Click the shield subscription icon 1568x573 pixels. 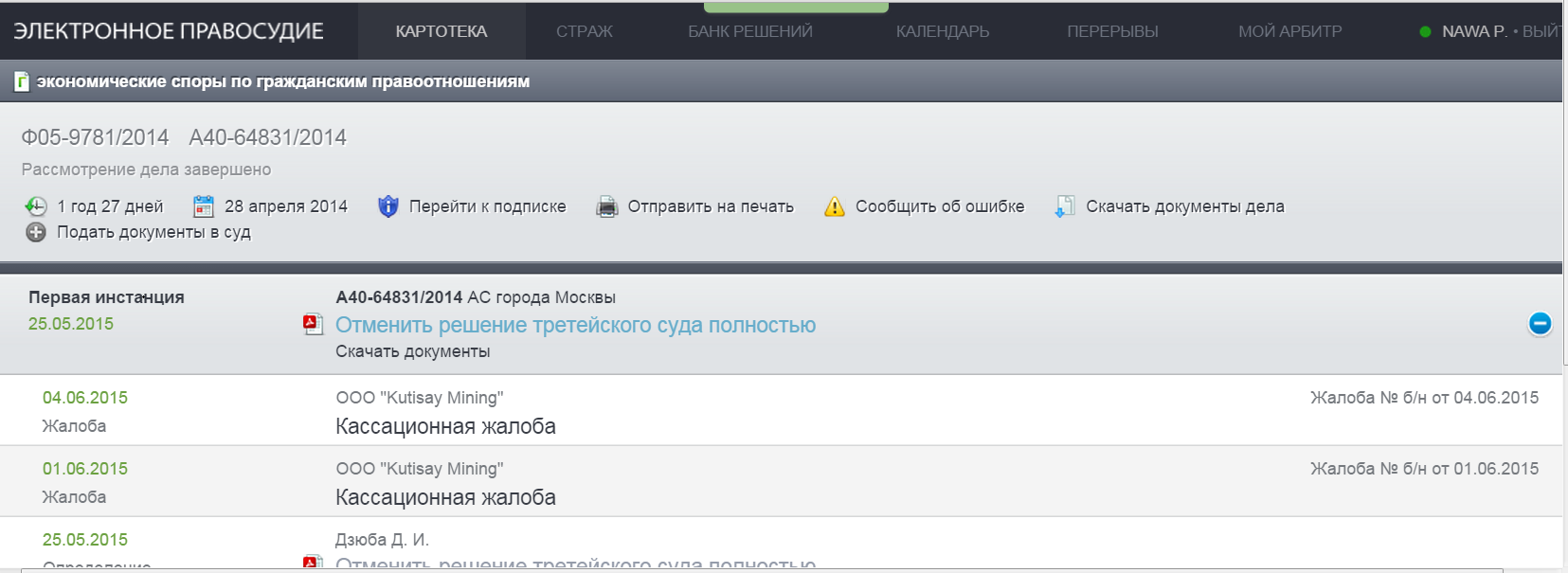pyautogui.click(x=388, y=206)
